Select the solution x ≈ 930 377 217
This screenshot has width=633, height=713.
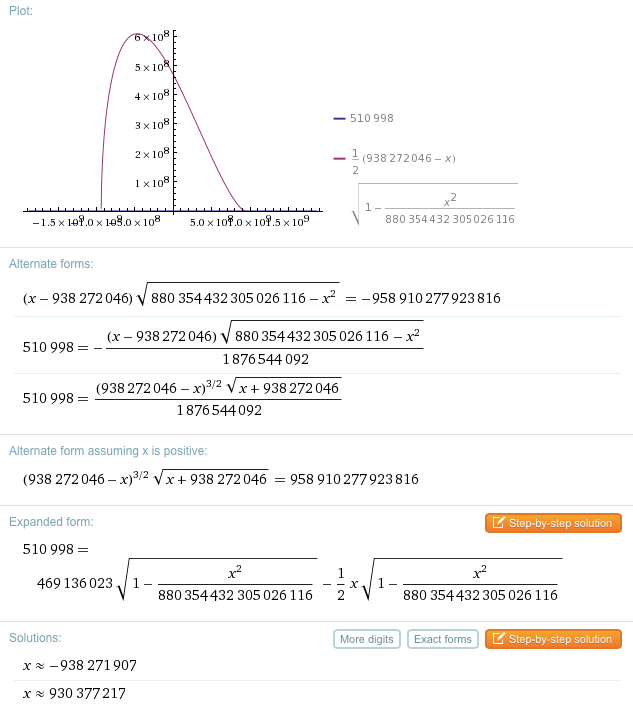click(x=74, y=693)
